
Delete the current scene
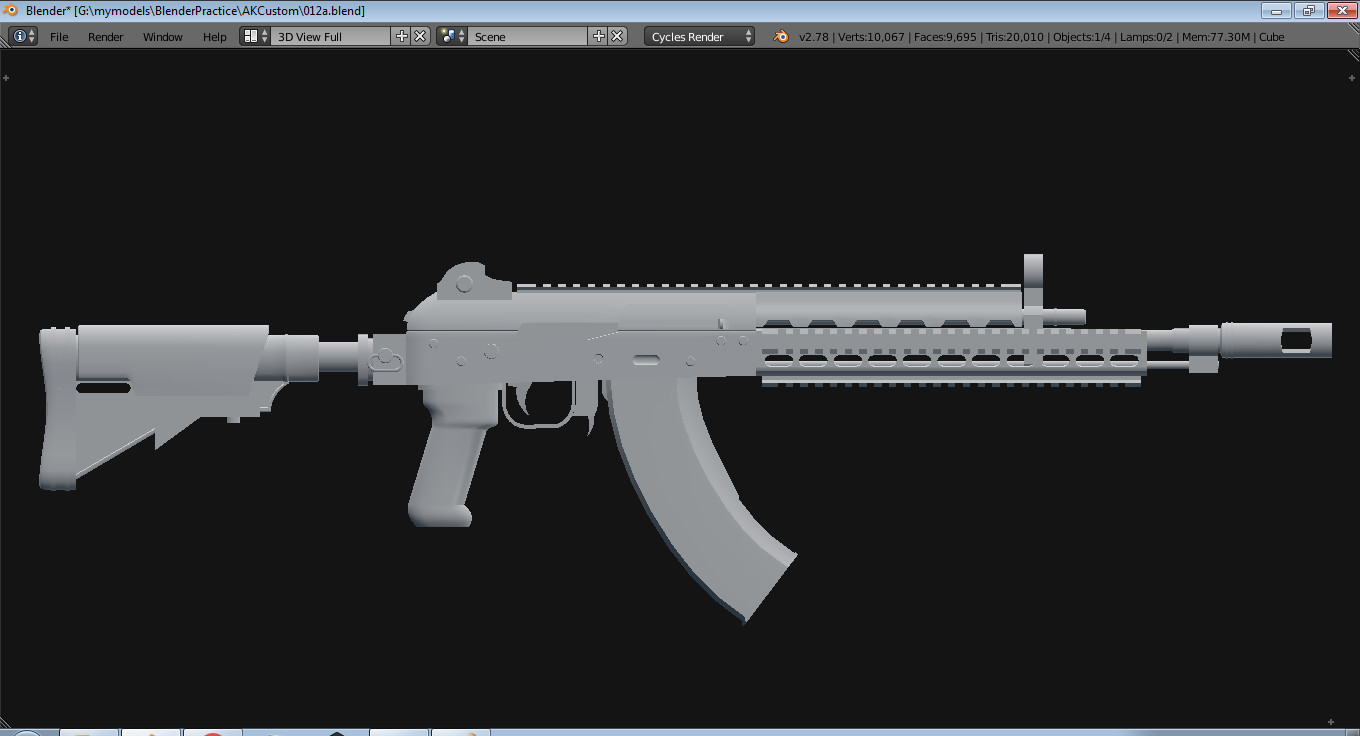pos(617,36)
